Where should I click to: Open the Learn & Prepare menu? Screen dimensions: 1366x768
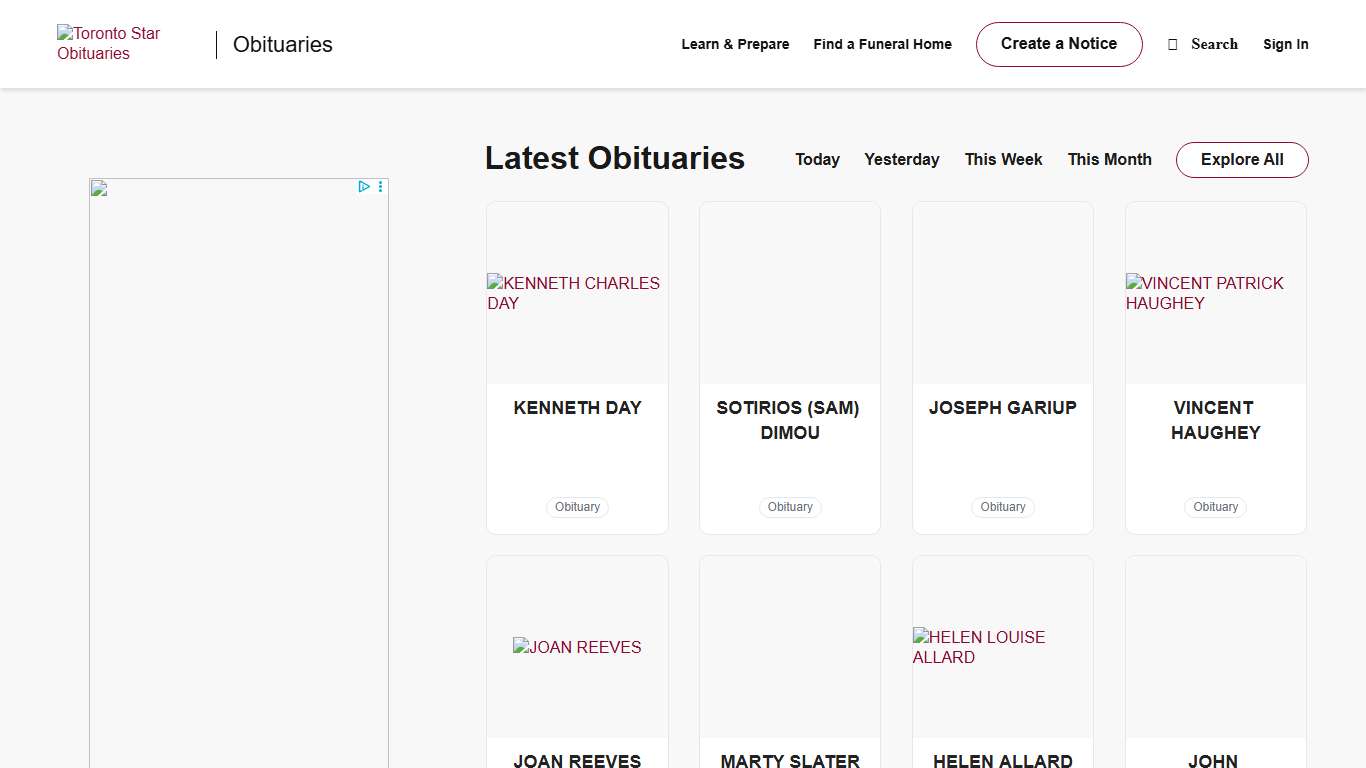tap(735, 44)
